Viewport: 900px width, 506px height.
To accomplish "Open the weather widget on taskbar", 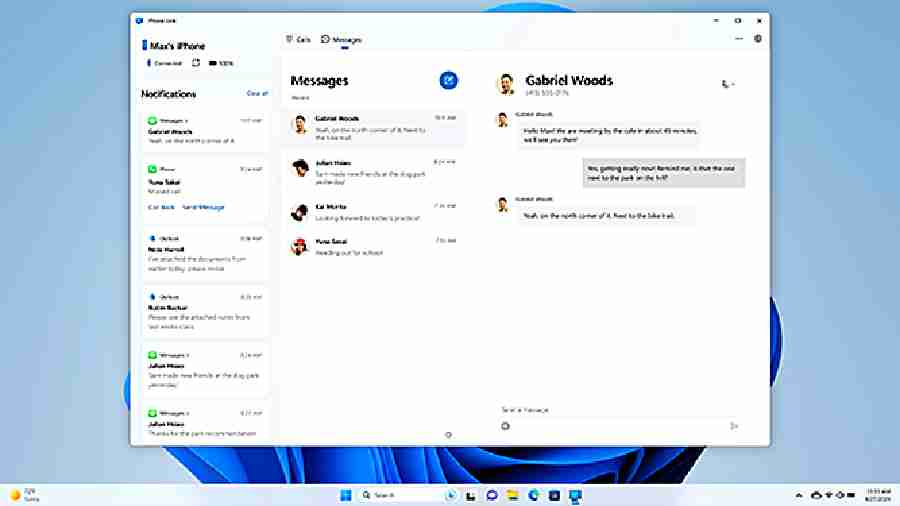I will pyautogui.click(x=24, y=495).
